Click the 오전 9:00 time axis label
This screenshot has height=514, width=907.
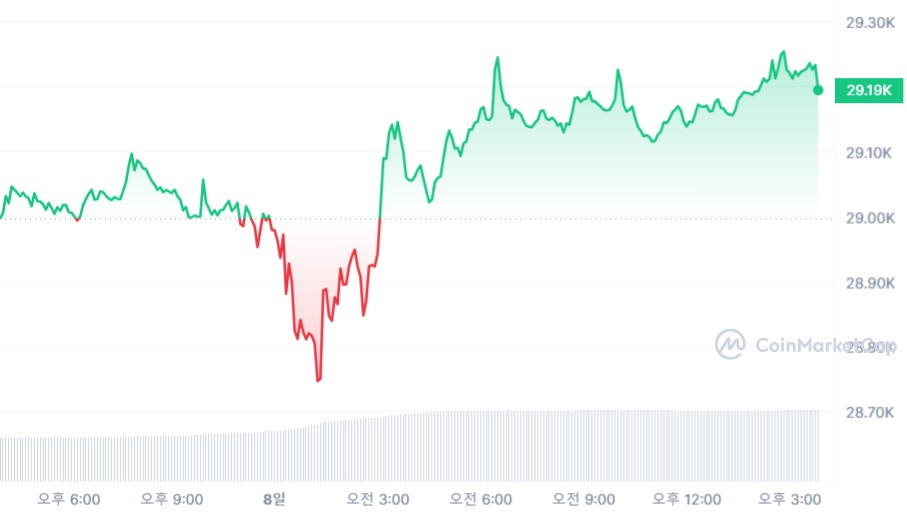[x=584, y=498]
